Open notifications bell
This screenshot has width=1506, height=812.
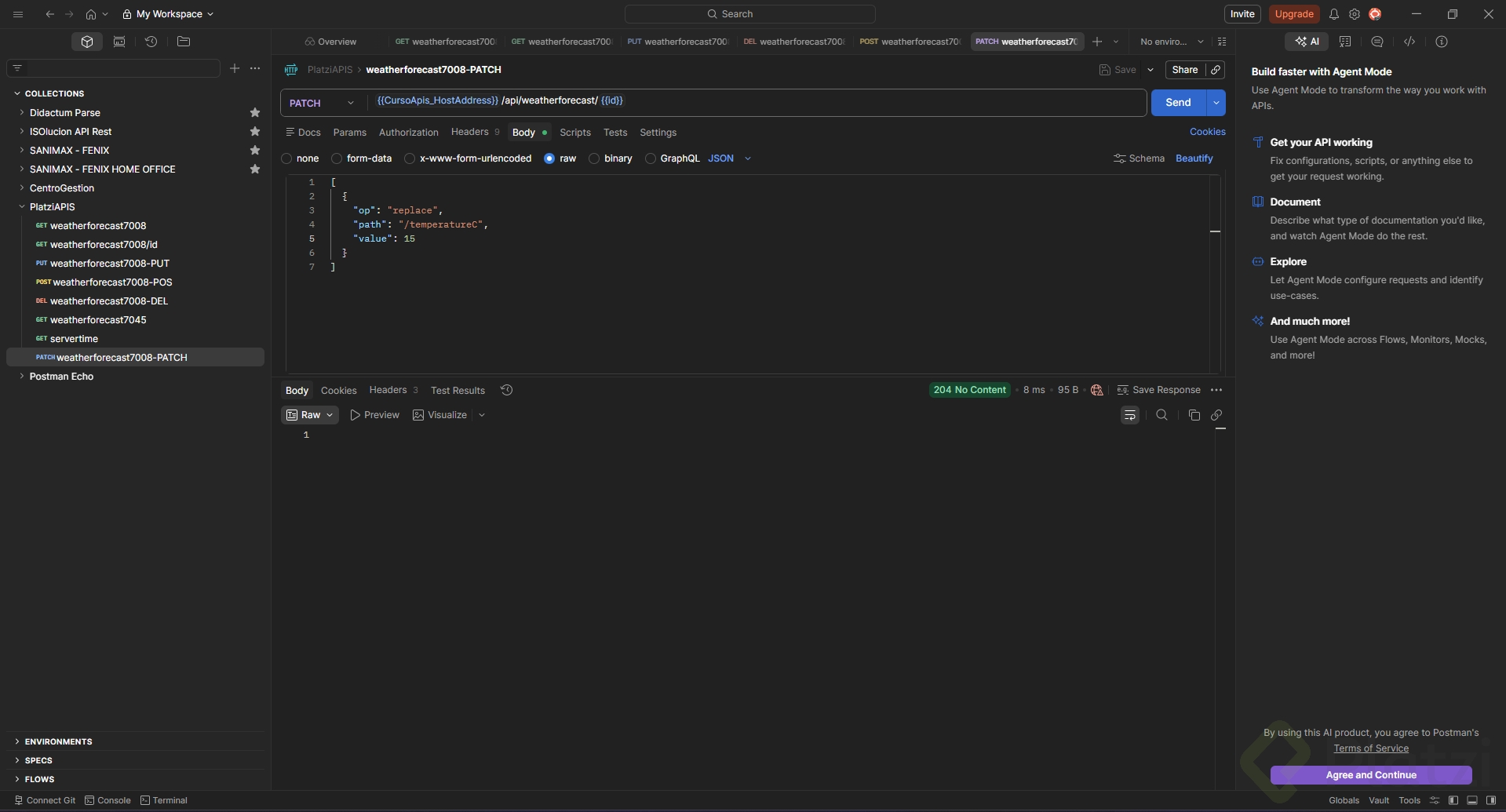pos(1334,14)
